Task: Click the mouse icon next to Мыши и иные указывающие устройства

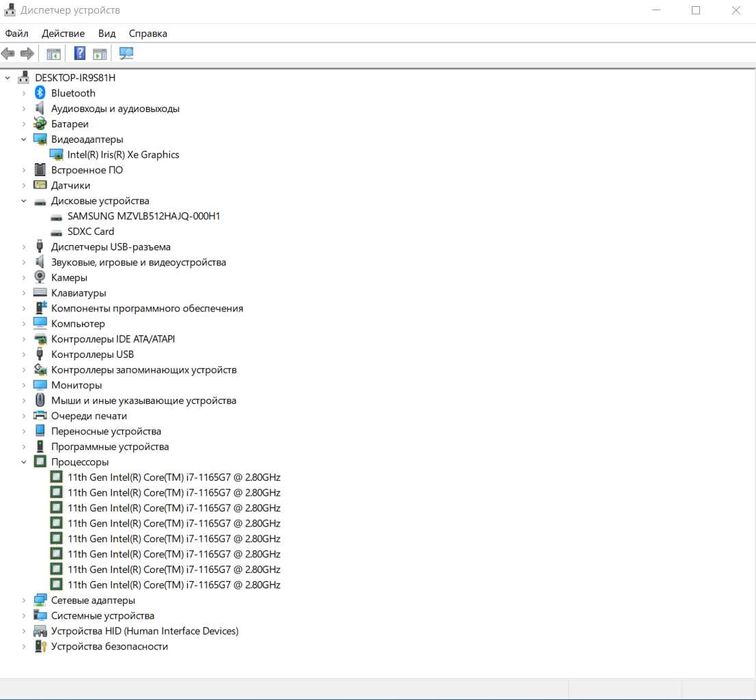Action: tap(40, 400)
